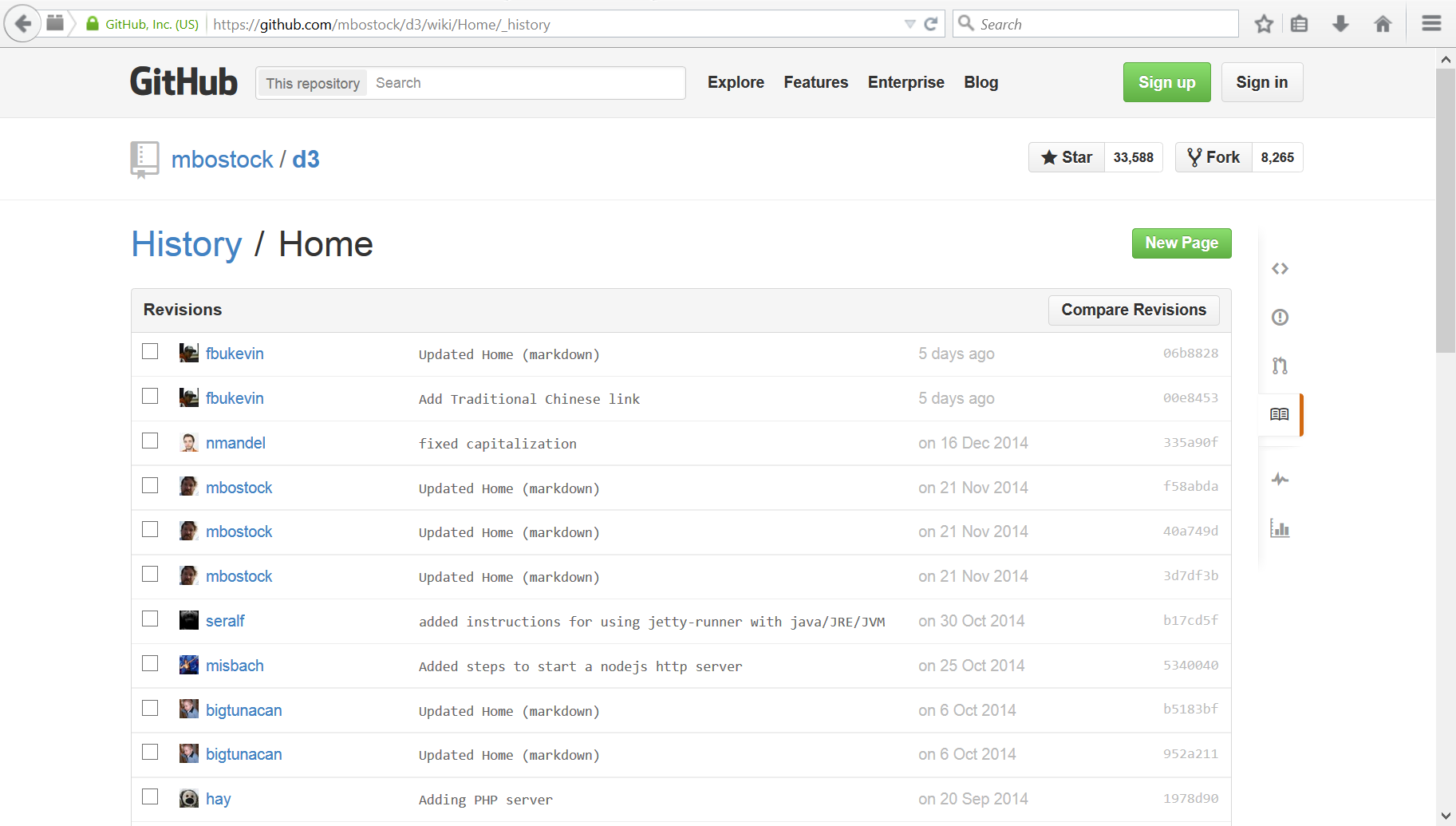Star the d3 repository
This screenshot has height=826, width=1456.
(x=1067, y=157)
